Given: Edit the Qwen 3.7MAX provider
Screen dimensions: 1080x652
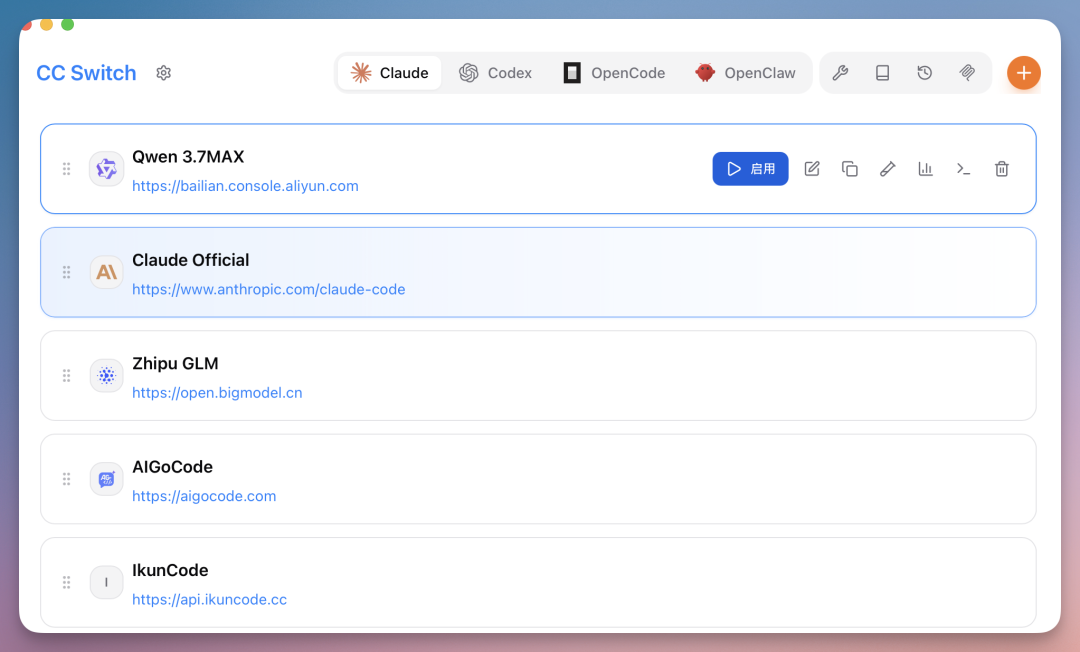Looking at the screenshot, I should (x=812, y=169).
